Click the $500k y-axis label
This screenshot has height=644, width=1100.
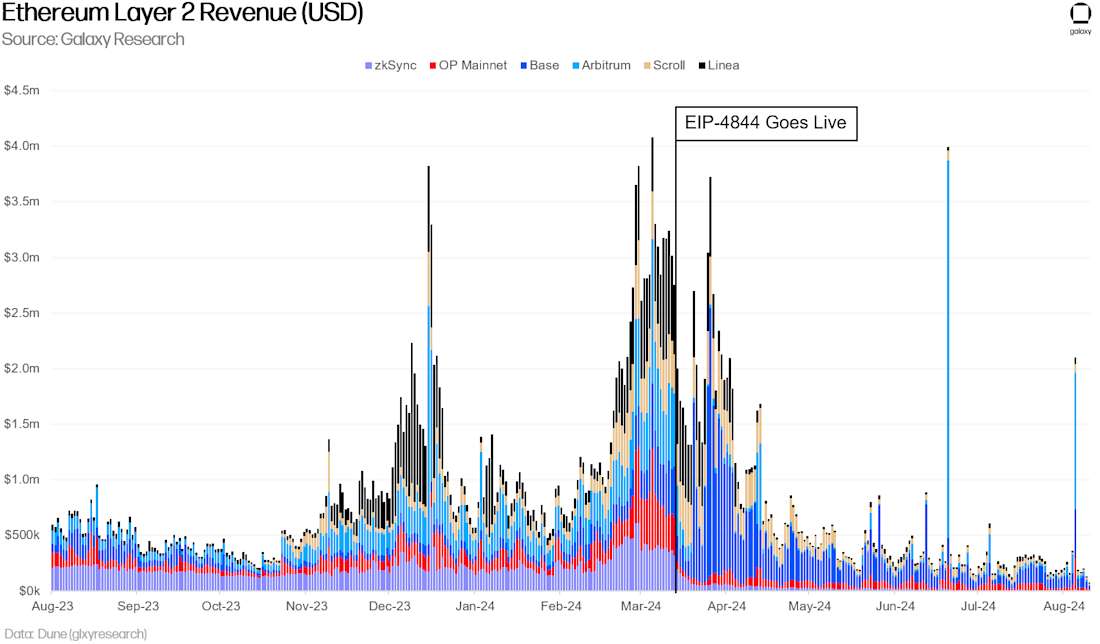[x=22, y=535]
